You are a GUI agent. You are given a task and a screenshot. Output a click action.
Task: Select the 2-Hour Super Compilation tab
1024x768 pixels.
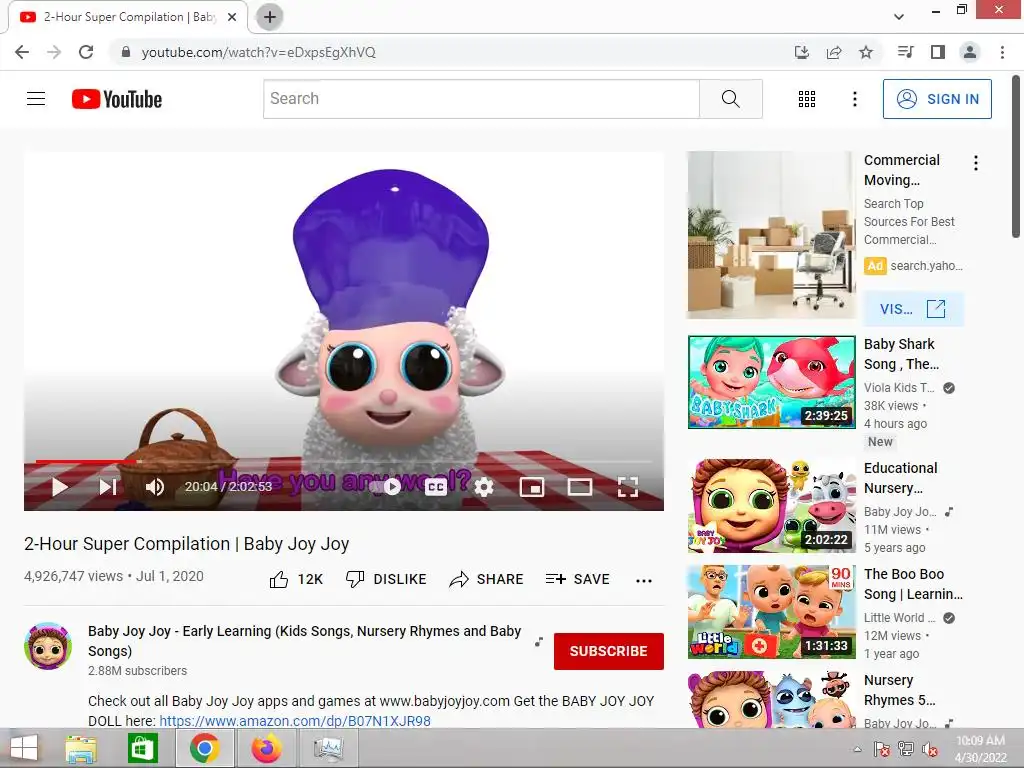(128, 17)
